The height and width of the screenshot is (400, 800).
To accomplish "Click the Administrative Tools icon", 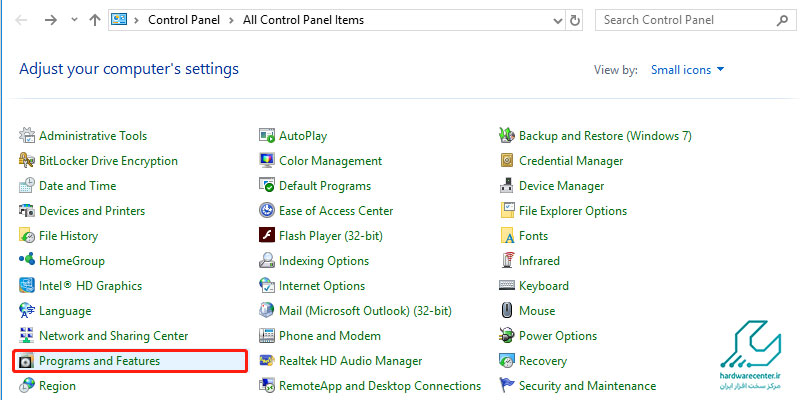I will point(27,136).
